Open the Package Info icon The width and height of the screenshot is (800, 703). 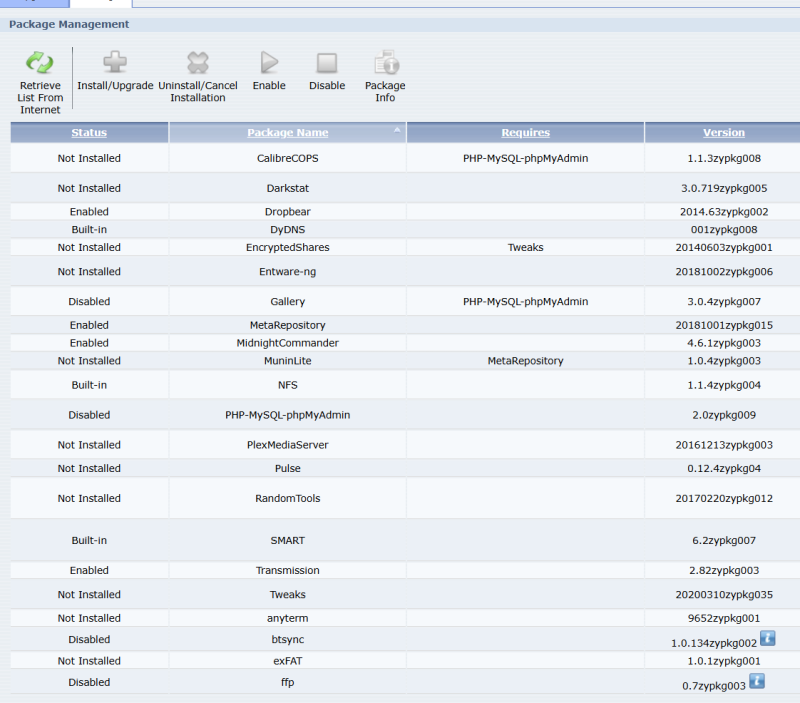(x=386, y=62)
